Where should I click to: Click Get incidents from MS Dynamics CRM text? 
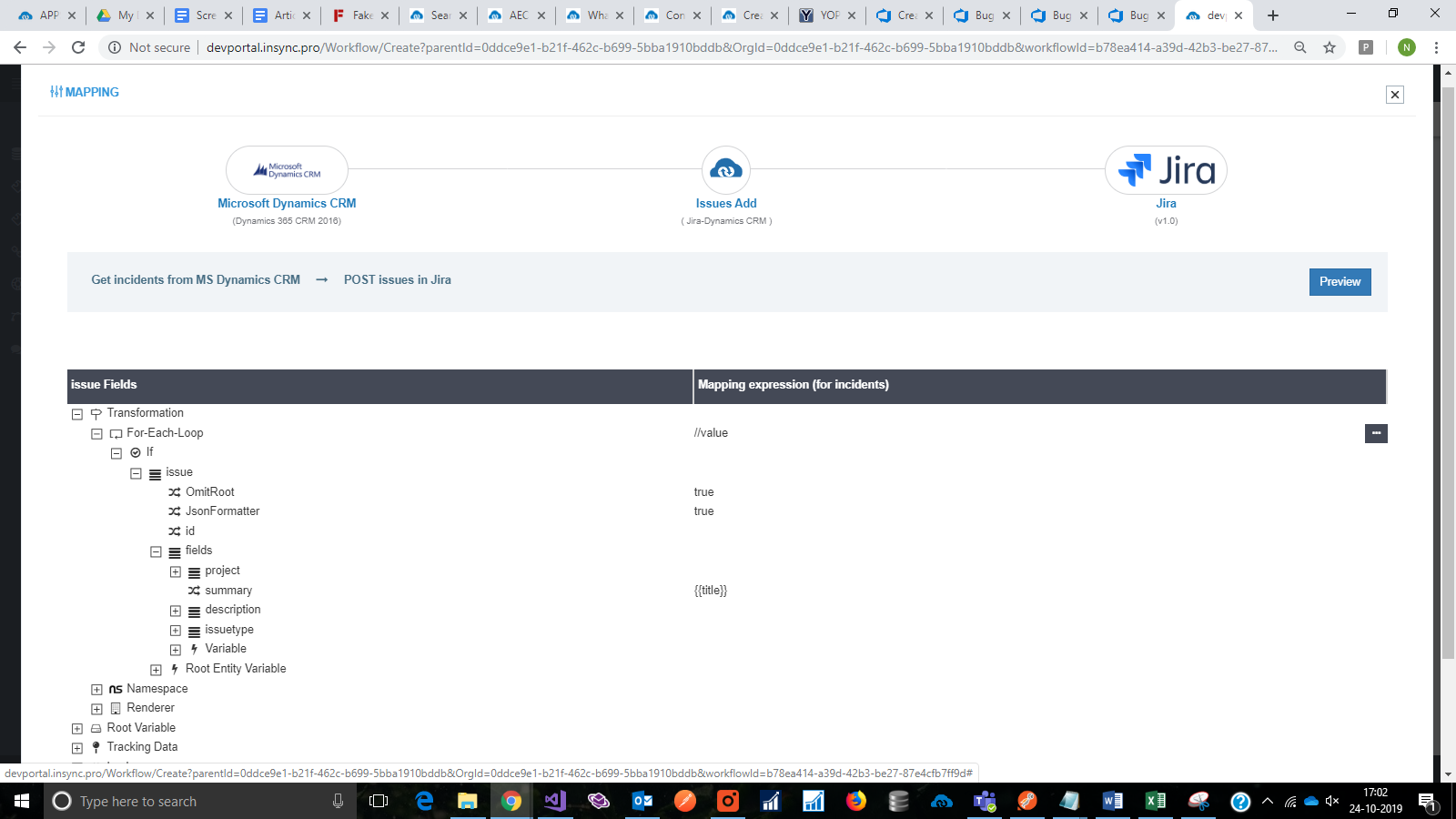(x=196, y=280)
